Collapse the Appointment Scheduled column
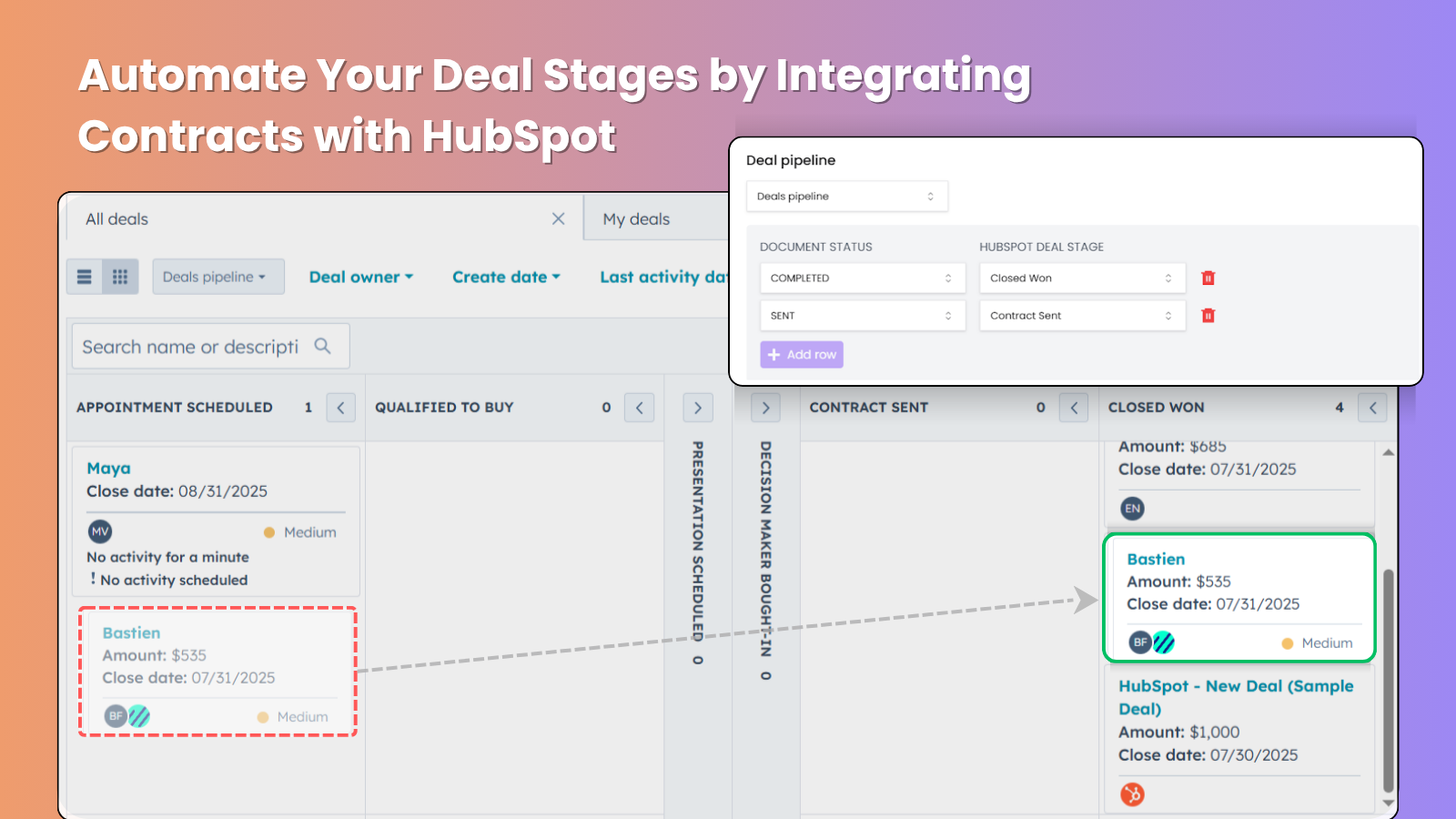This screenshot has width=1456, height=819. click(x=340, y=408)
